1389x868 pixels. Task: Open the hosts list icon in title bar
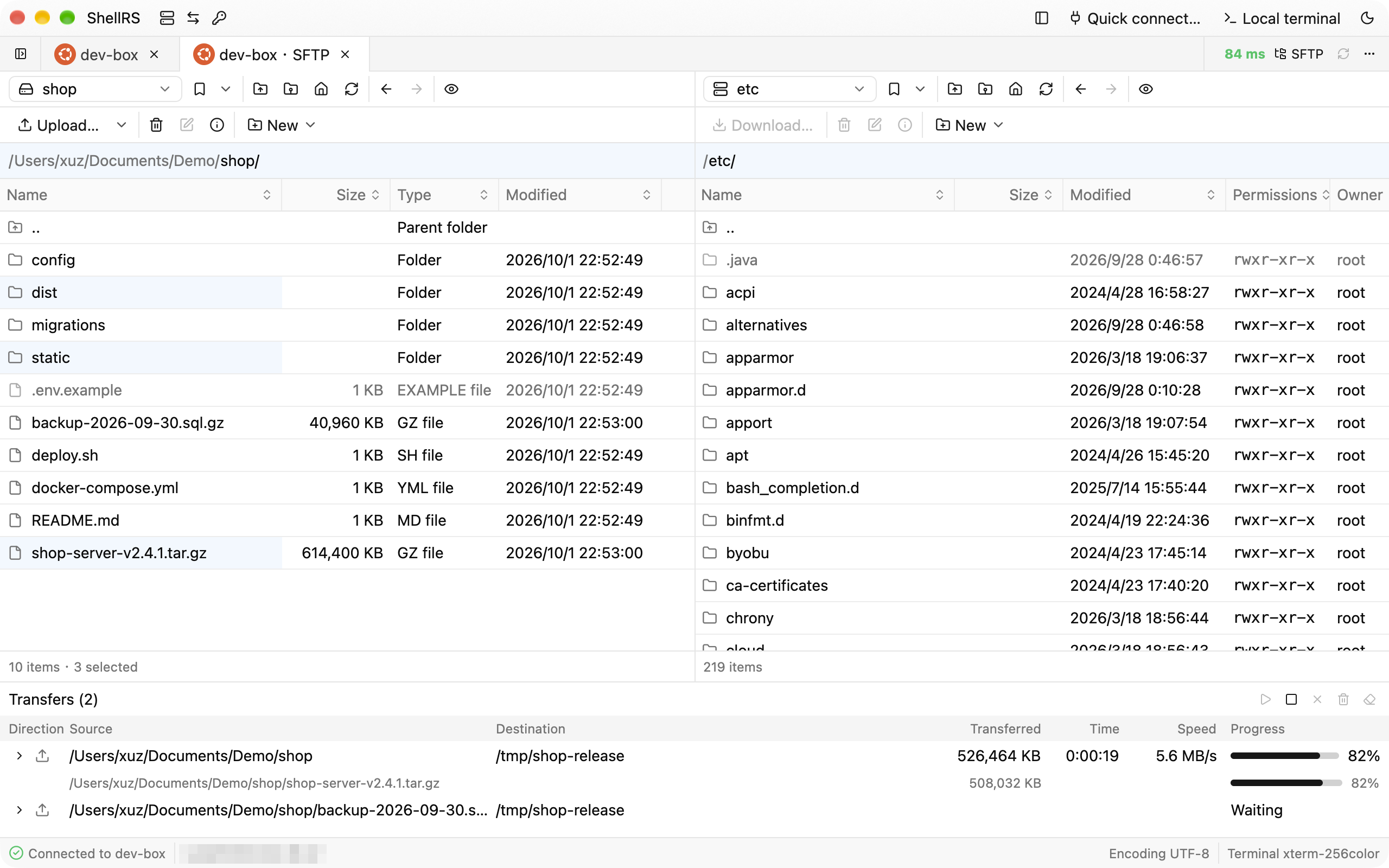pos(167,18)
